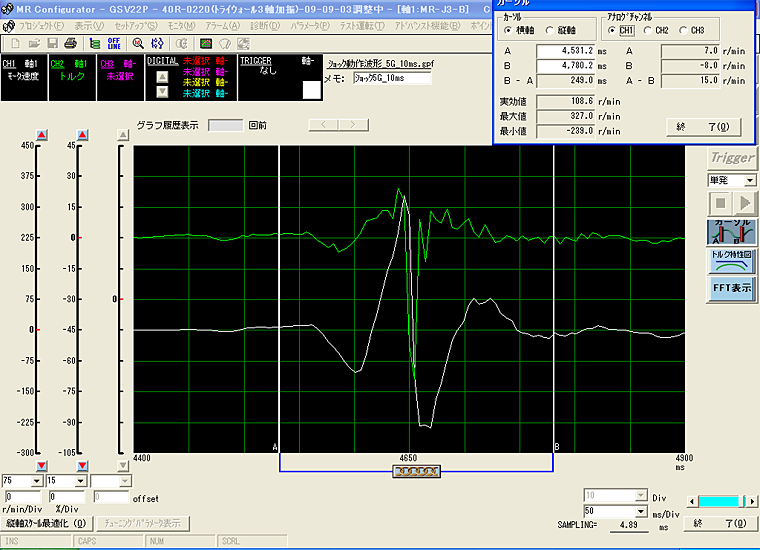Open the greyed 10 Div dropdown
Viewport: 760px width, 550px height.
(x=641, y=495)
